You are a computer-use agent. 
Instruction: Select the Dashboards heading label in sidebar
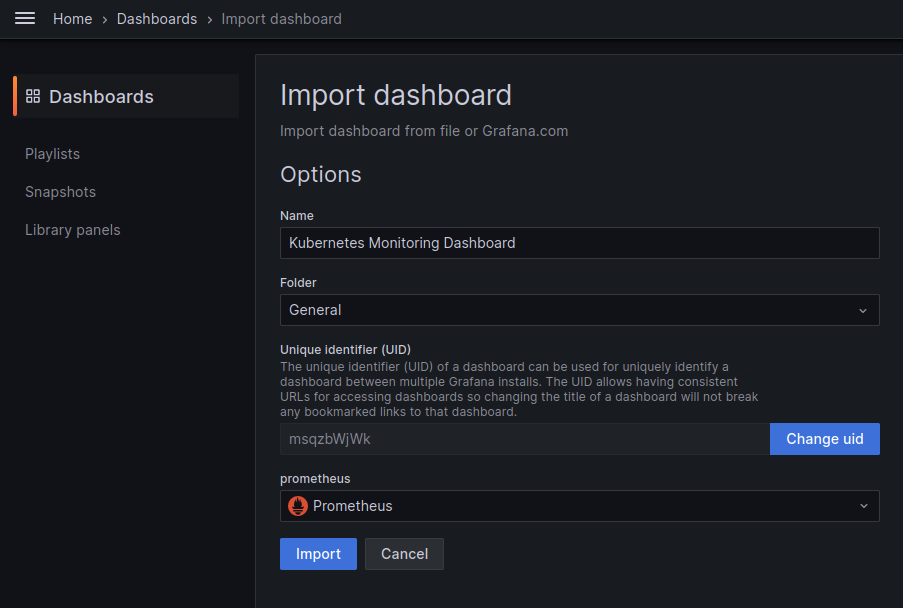[101, 97]
